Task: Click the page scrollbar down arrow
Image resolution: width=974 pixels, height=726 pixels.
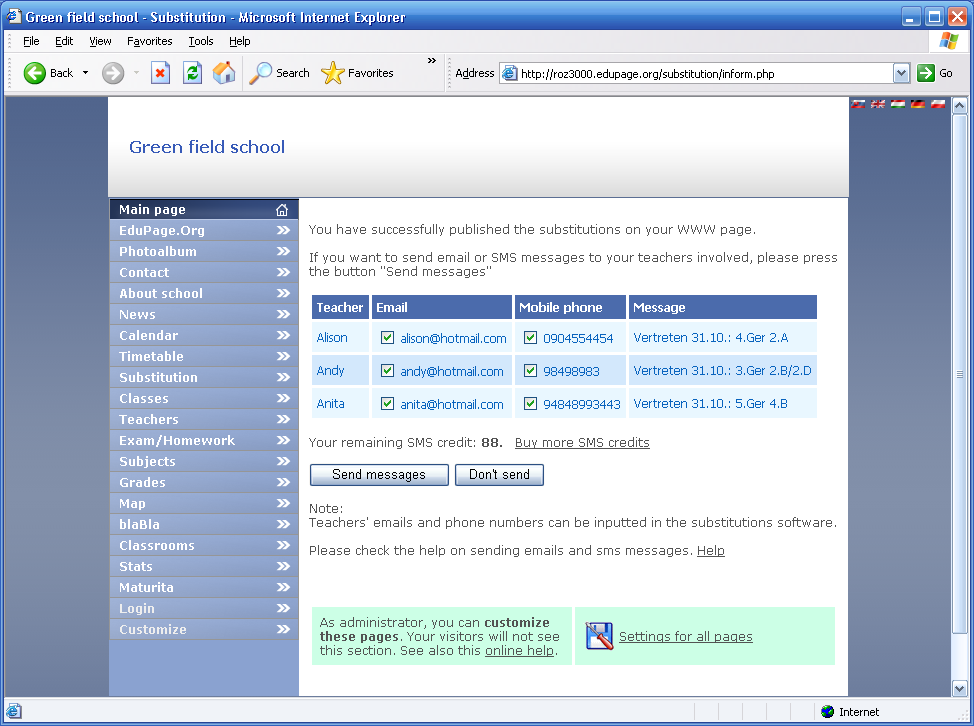Action: click(960, 688)
